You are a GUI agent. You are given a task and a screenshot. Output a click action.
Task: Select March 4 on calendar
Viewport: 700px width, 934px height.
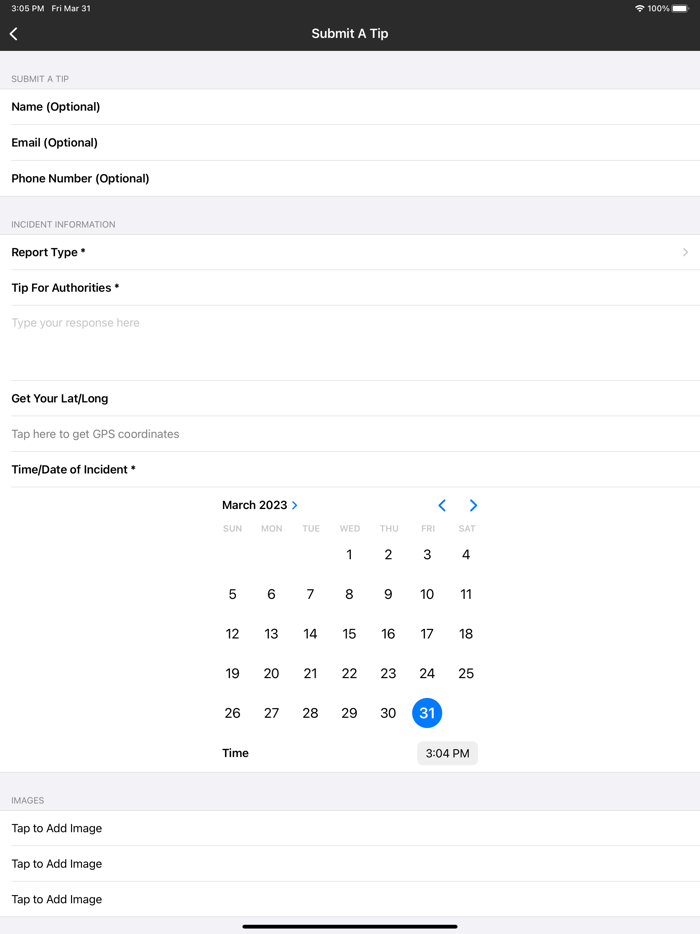[x=466, y=555]
